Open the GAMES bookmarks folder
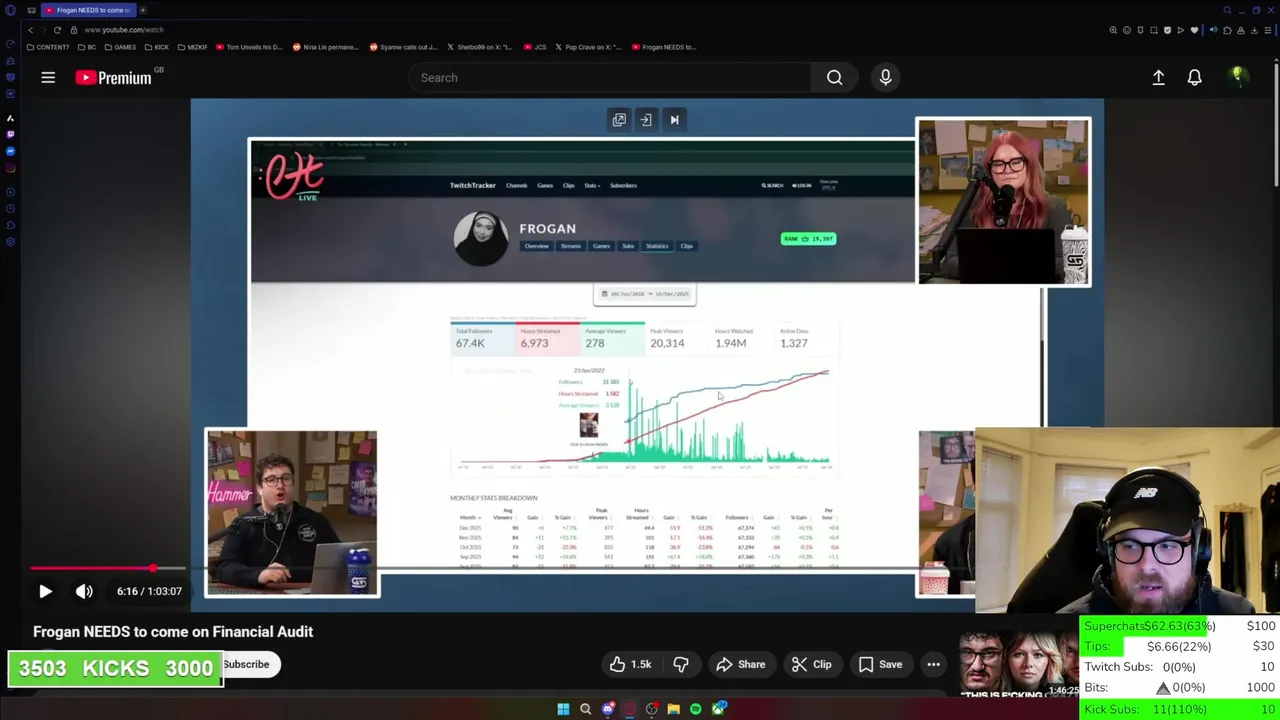 pos(120,47)
